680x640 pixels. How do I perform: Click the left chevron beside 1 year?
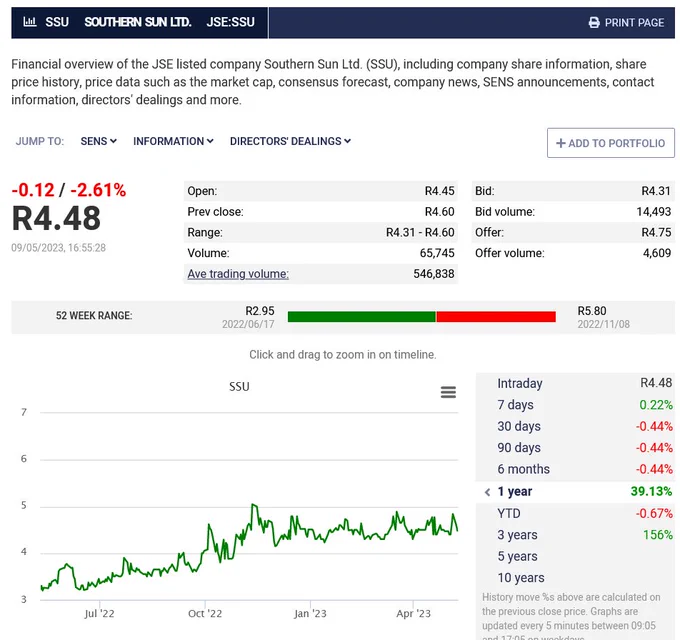487,492
